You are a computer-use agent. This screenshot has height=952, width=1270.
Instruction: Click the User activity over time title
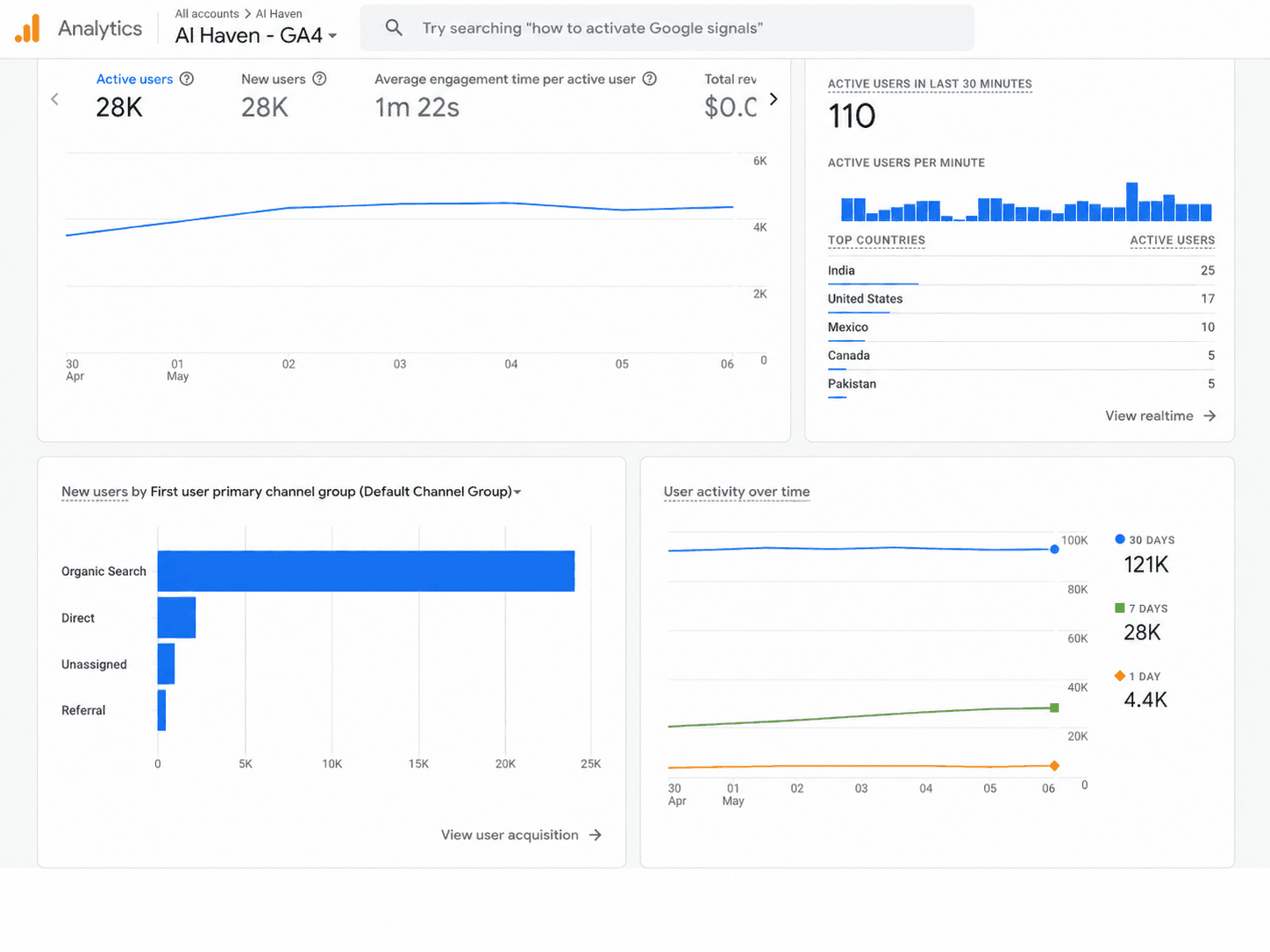[x=737, y=492]
